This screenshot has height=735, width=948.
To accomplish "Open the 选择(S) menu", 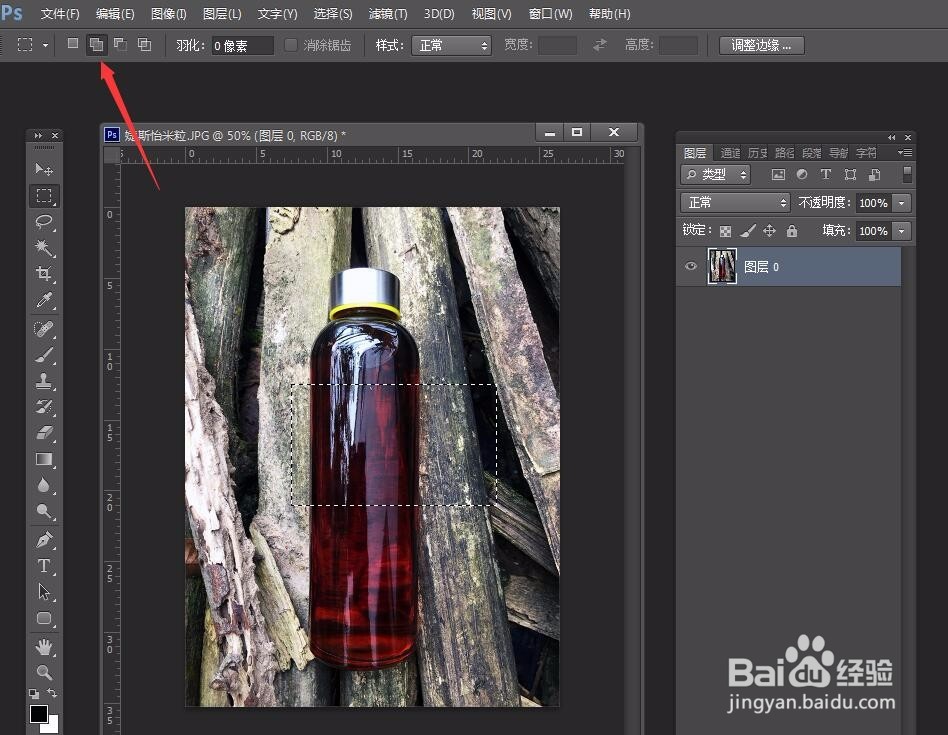I will coord(333,13).
